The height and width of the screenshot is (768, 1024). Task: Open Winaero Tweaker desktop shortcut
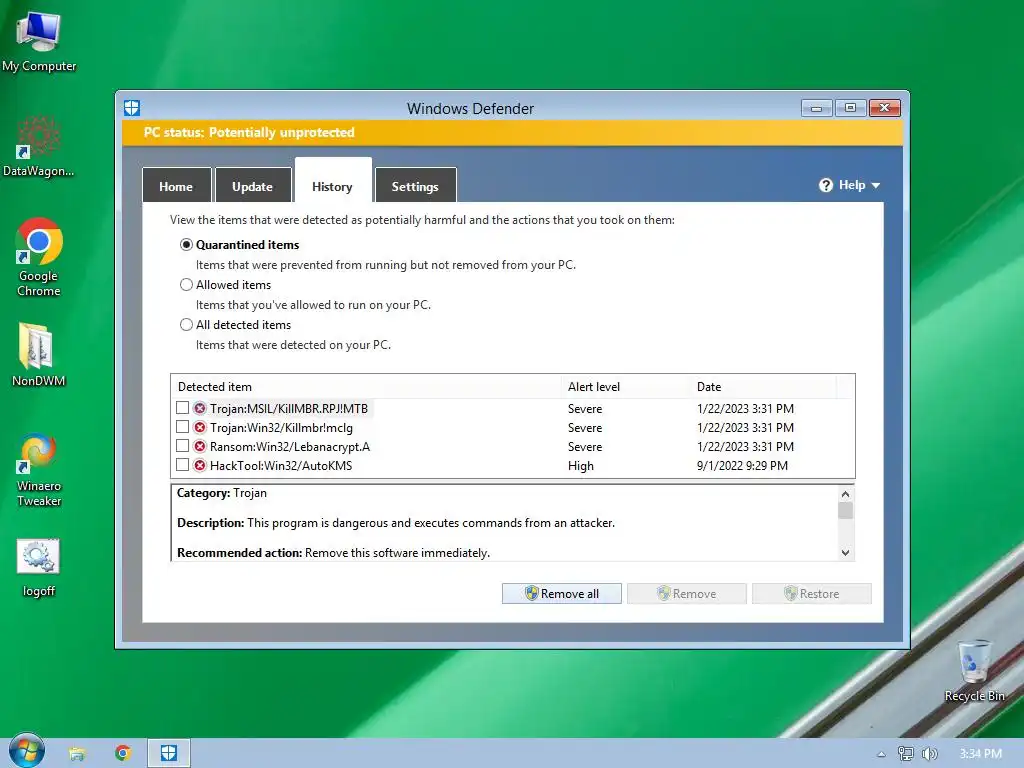coord(39,470)
